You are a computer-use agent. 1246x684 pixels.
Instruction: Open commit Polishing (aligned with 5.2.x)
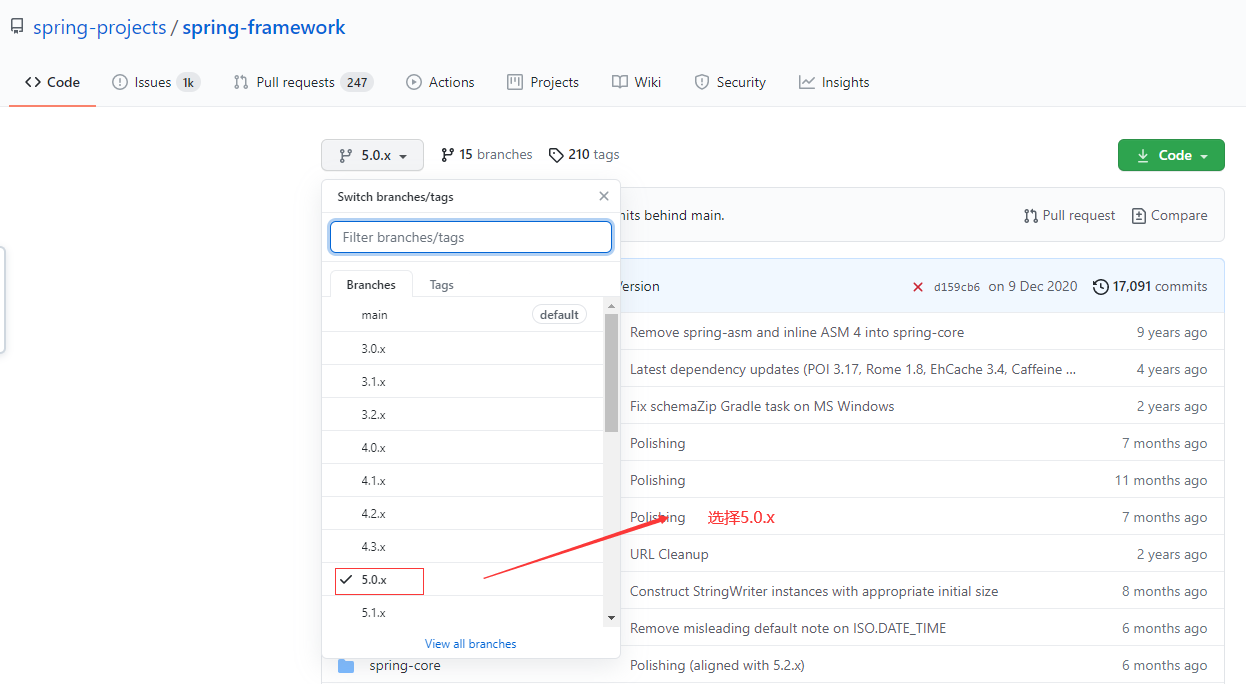pos(717,665)
